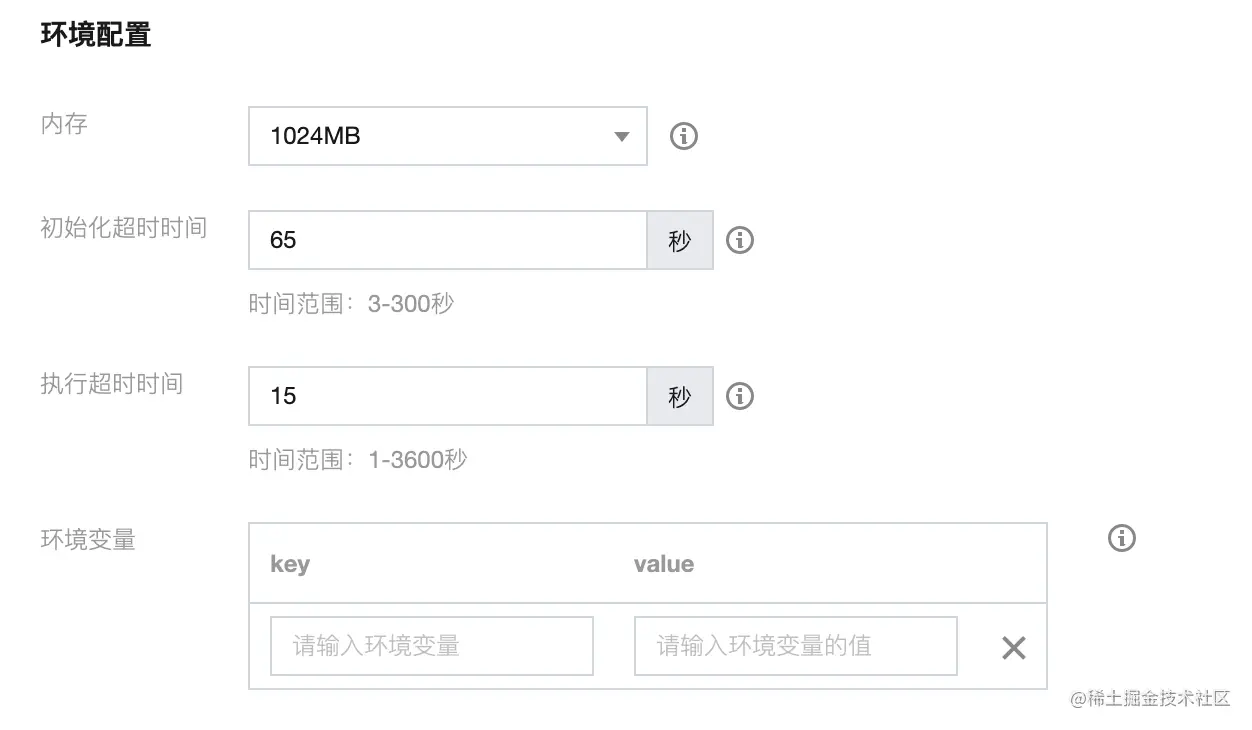Click the 请输入环境变量 key input
This screenshot has height=730, width=1252.
[x=431, y=646]
